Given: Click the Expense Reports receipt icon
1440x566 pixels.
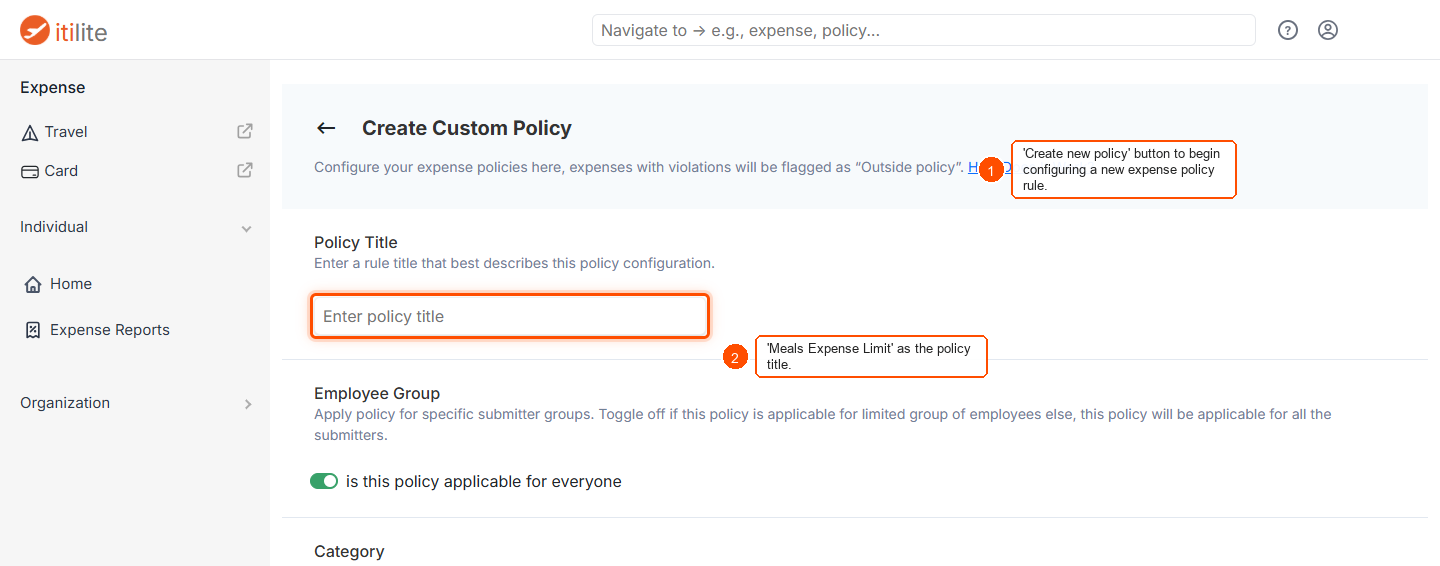Looking at the screenshot, I should [33, 330].
